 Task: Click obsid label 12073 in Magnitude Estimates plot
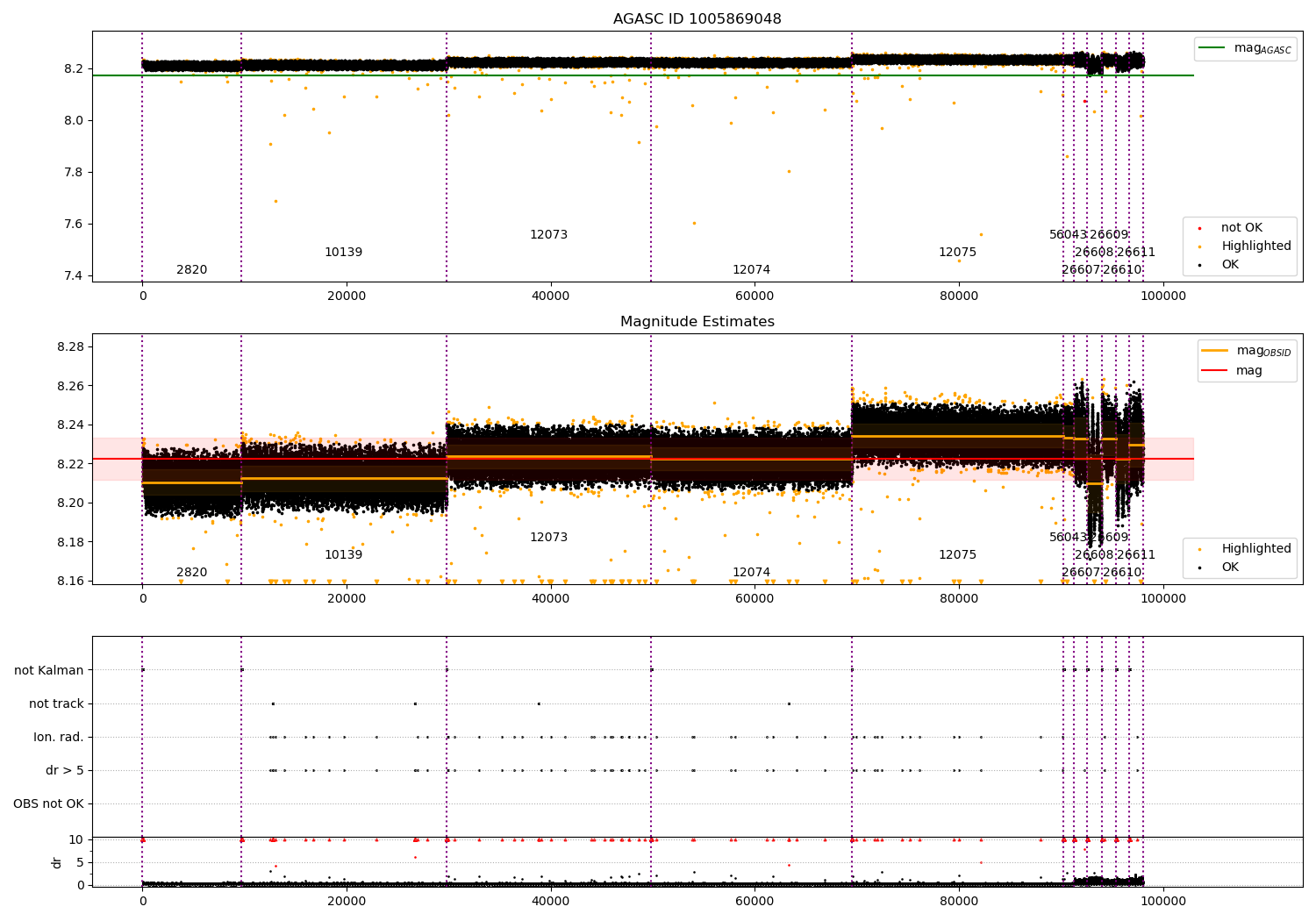[x=548, y=538]
